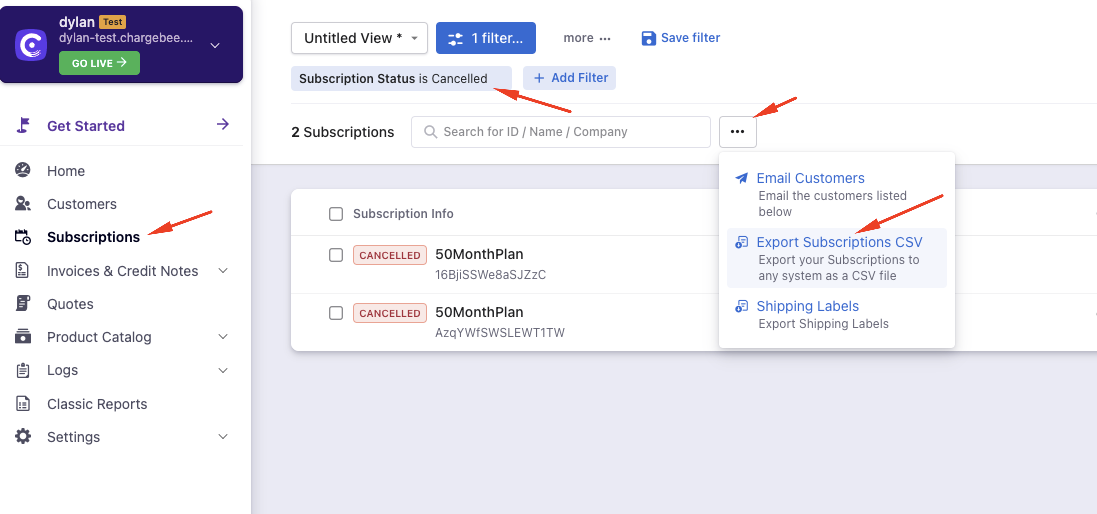Open Classic Reports in the sidebar
This screenshot has height=514, width=1097.
[x=97, y=404]
